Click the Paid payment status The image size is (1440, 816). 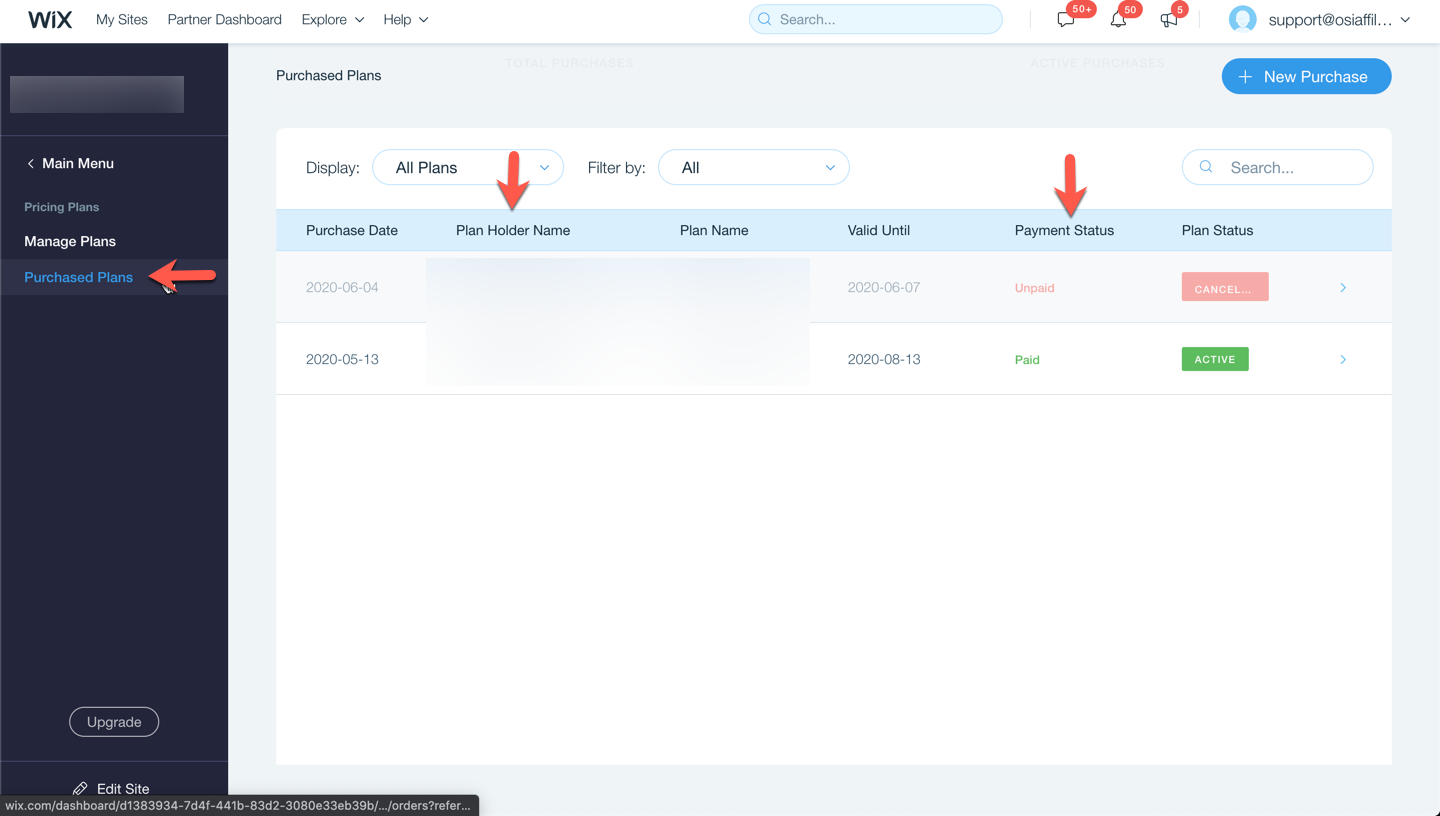tap(1027, 360)
